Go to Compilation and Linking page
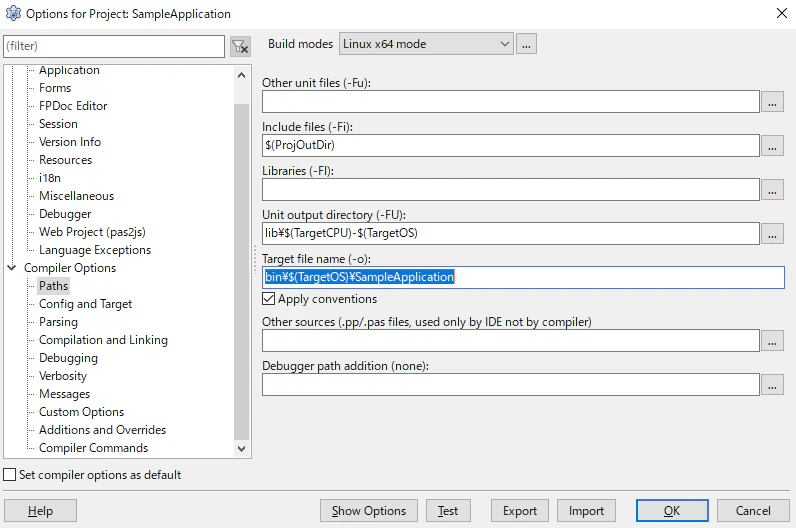This screenshot has height=528, width=796. (103, 340)
